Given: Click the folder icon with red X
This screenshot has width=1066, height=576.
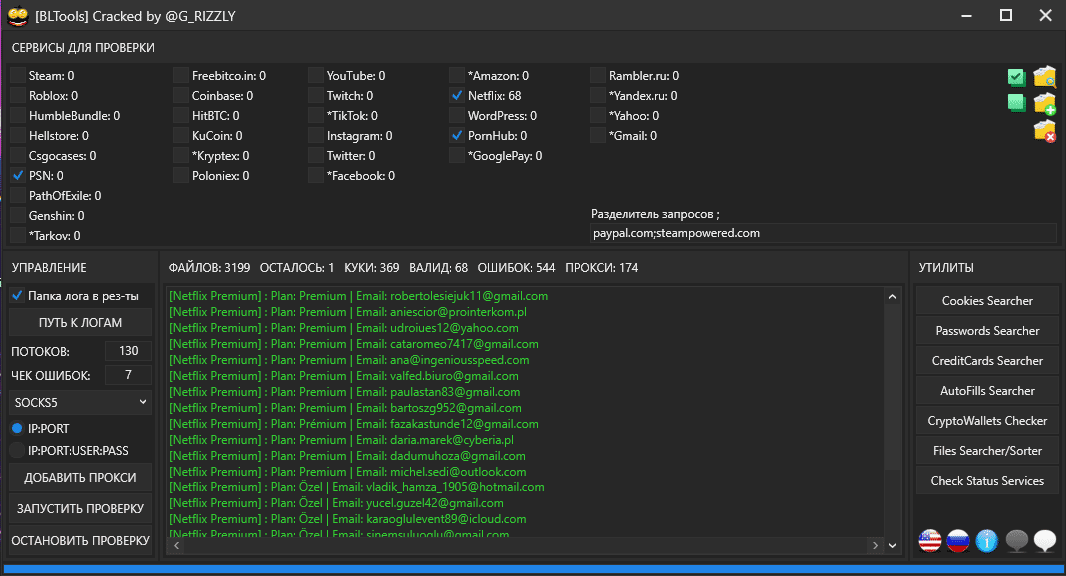Looking at the screenshot, I should coord(1044,131).
